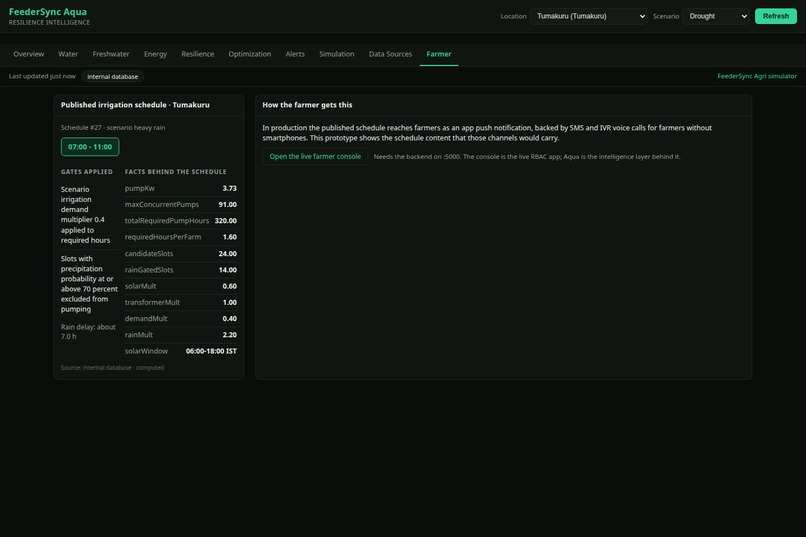Select the Rain delay about 7.0 h note

pyautogui.click(x=88, y=331)
